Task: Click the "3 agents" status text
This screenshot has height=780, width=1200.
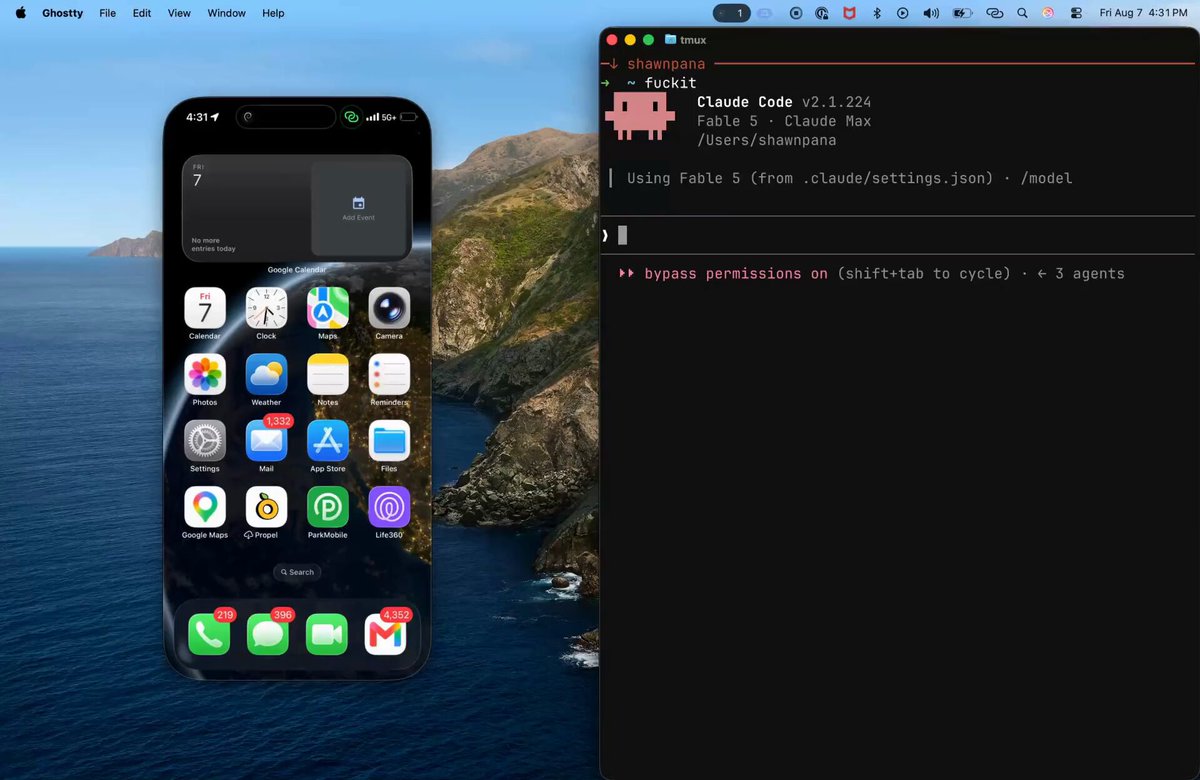Action: click(x=1090, y=273)
